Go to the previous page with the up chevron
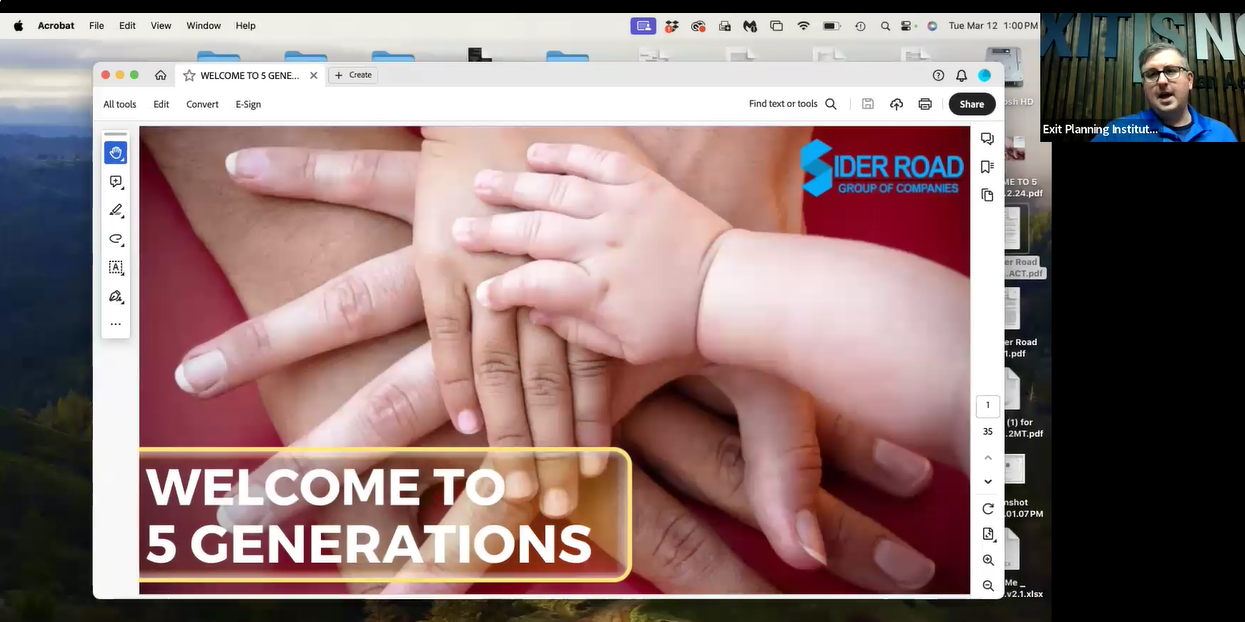 tap(988, 457)
